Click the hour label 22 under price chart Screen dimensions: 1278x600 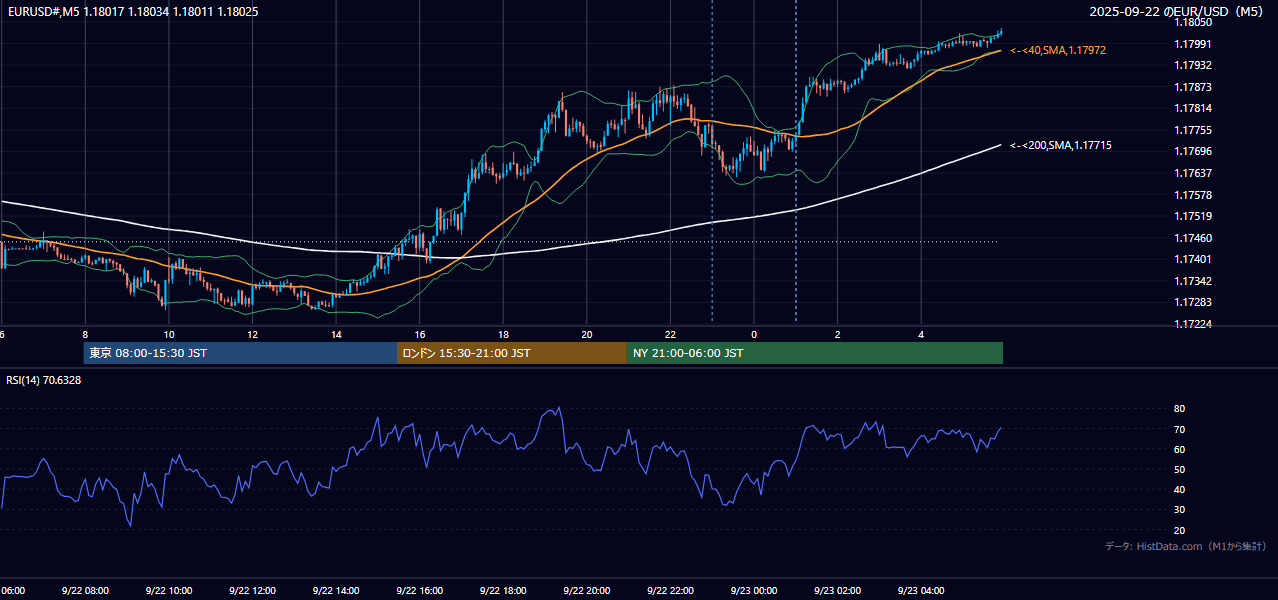pyautogui.click(x=670, y=334)
